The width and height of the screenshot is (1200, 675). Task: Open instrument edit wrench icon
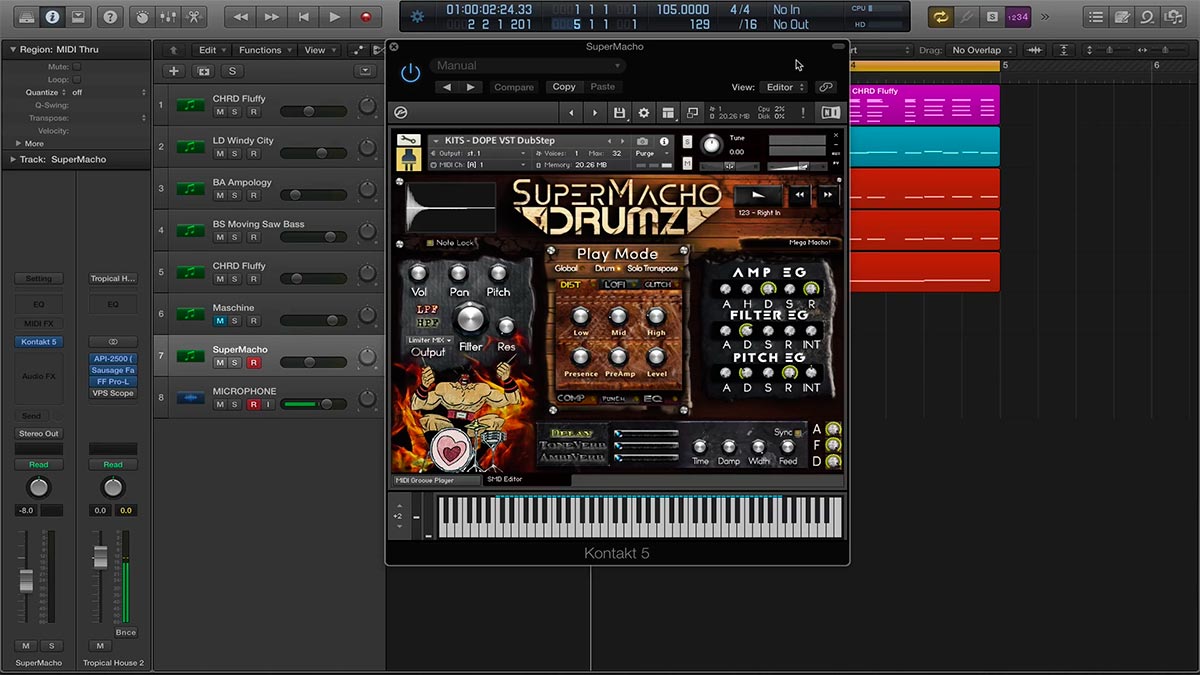click(x=408, y=140)
